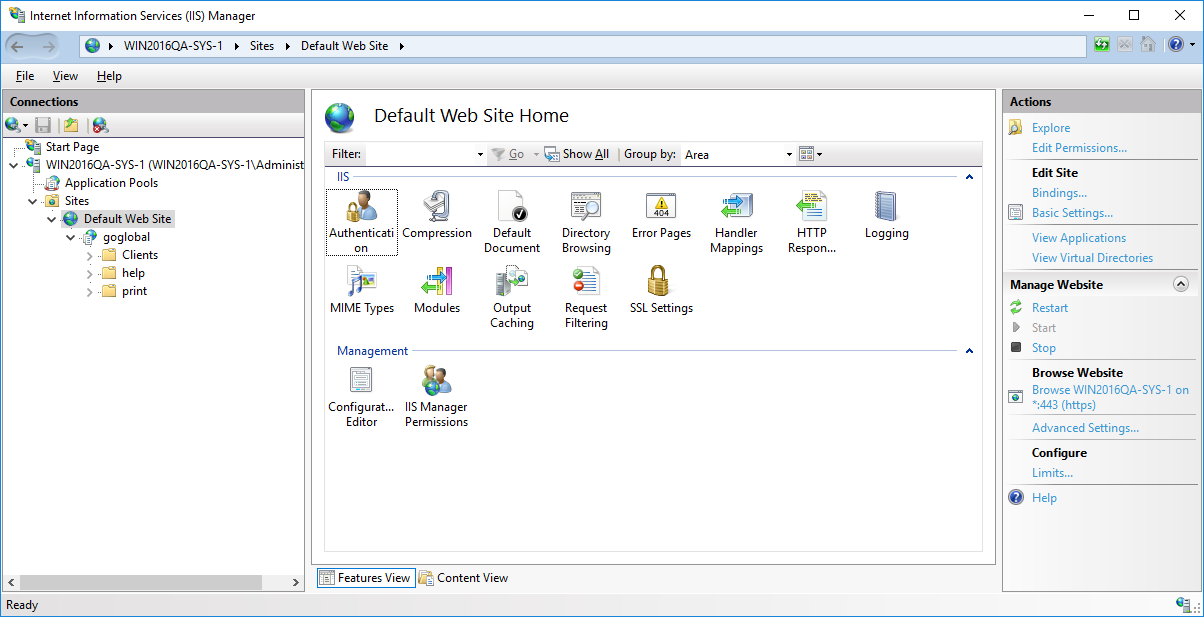Screen dimensions: 1204x617
Task: Click Browse WIN2016QA-SYS-1 on *:443 link
Action: [1110, 398]
